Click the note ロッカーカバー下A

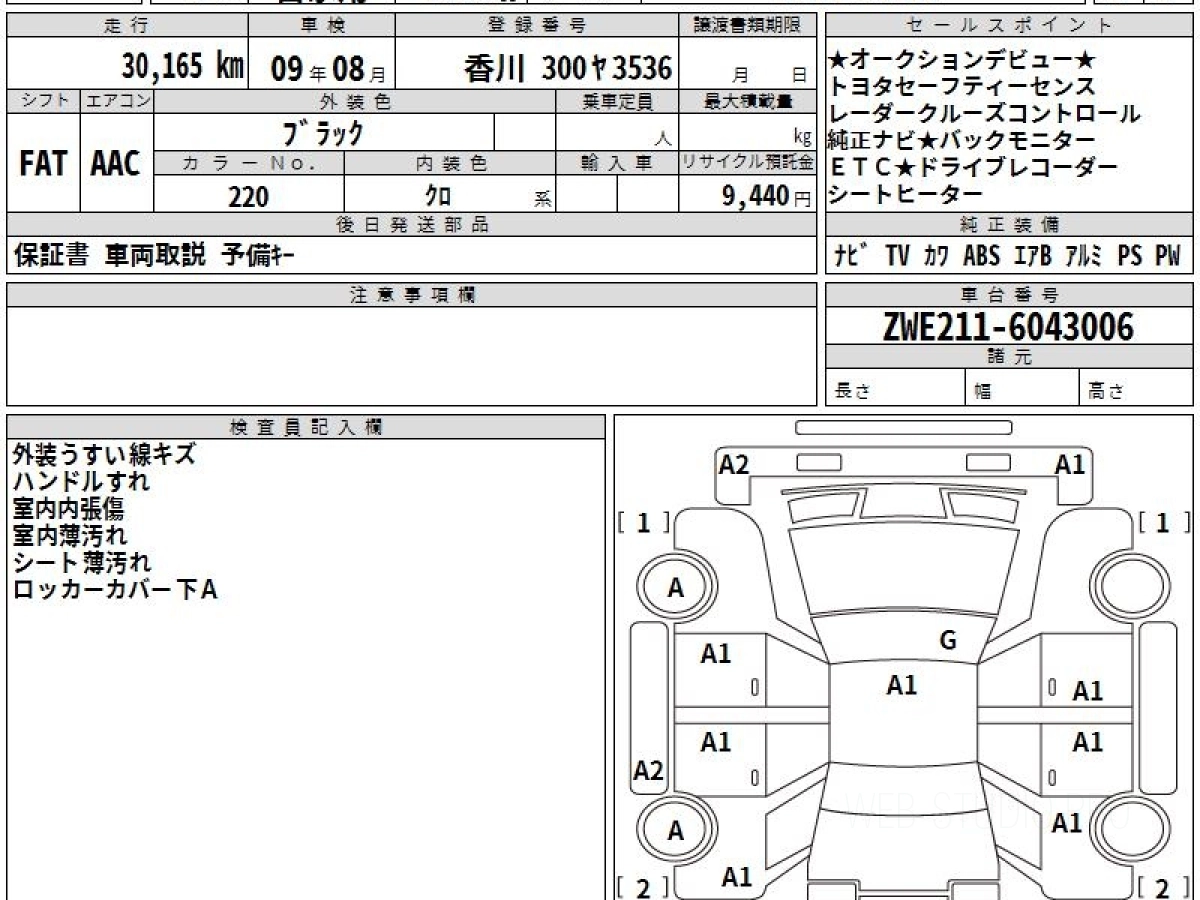114,589
